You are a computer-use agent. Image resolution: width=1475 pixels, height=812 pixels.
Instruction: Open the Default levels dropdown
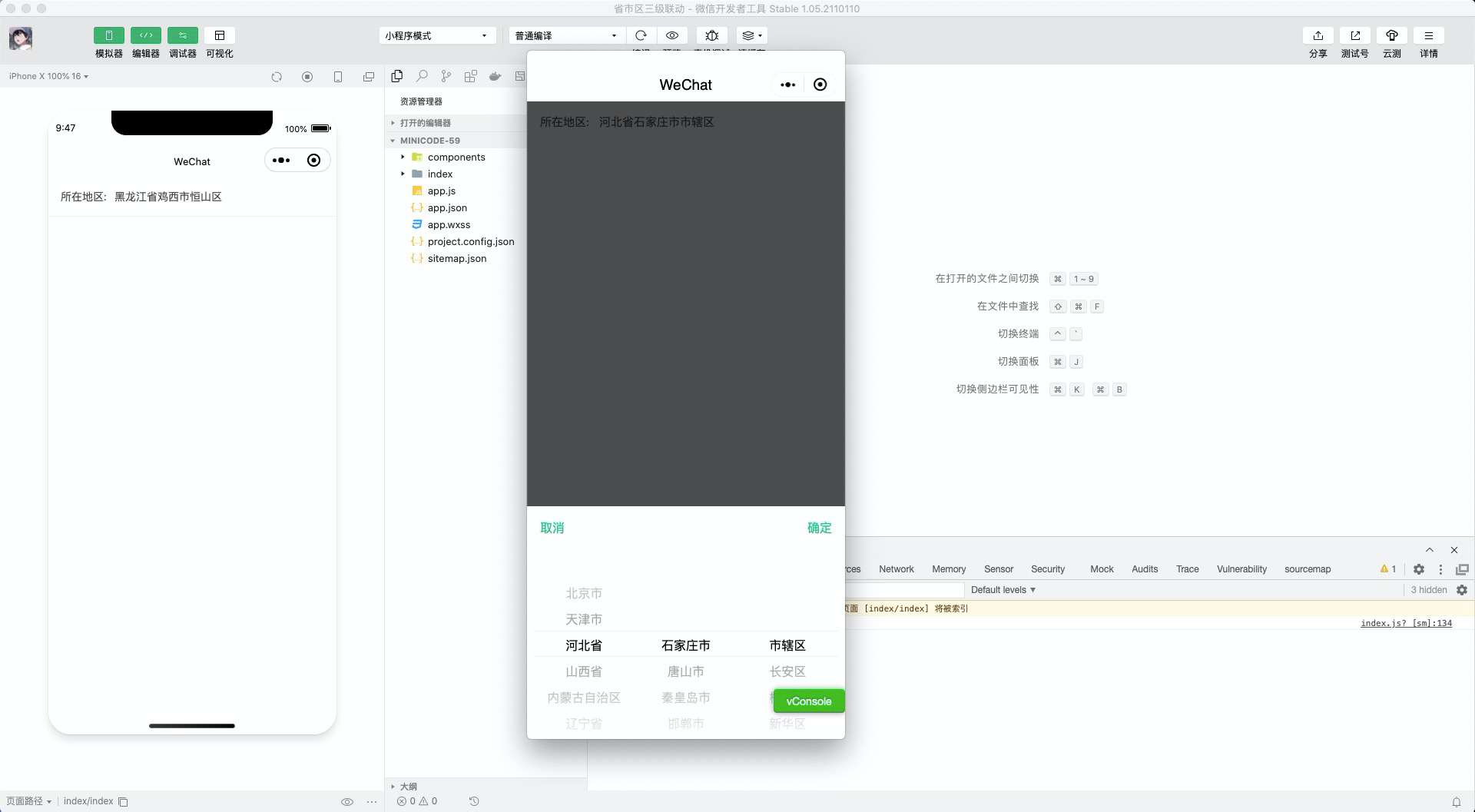coord(1003,590)
